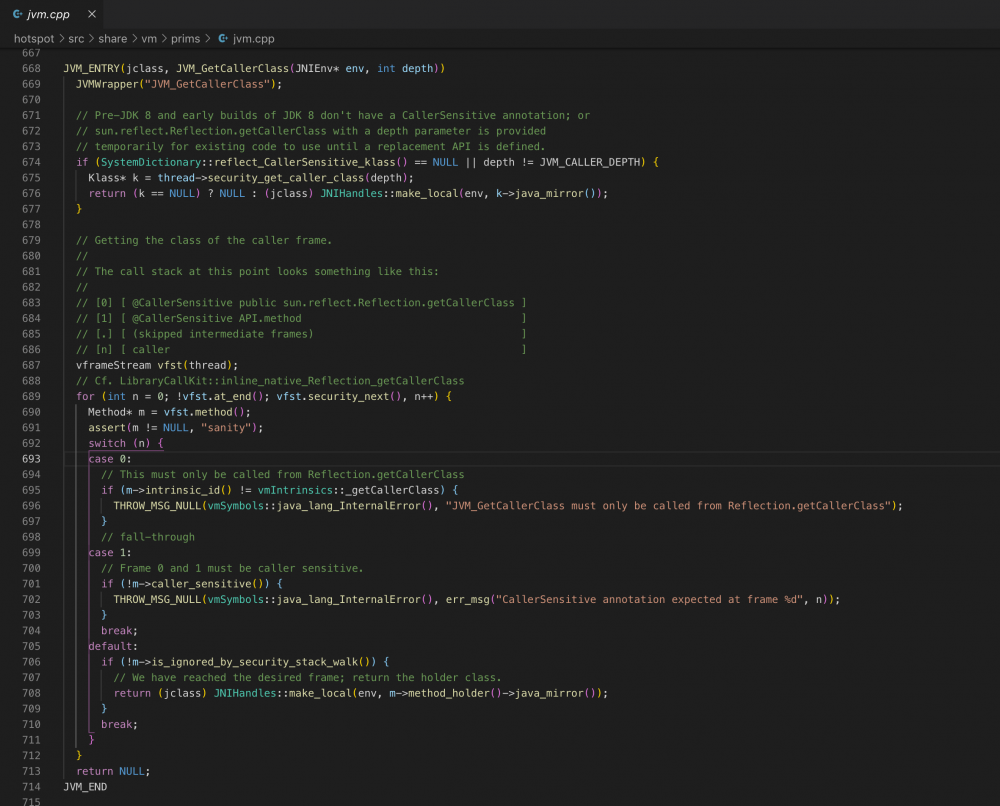1000x806 pixels.
Task: Click the JVMWrapper call on line 669
Action: (107, 84)
